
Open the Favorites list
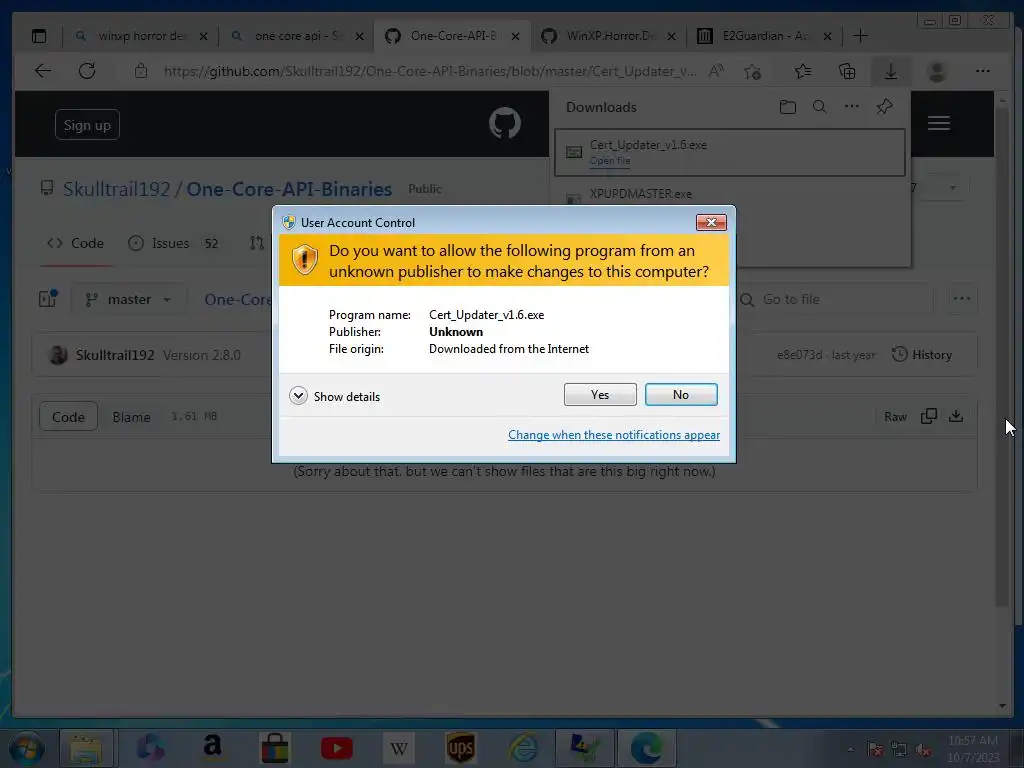pos(803,71)
